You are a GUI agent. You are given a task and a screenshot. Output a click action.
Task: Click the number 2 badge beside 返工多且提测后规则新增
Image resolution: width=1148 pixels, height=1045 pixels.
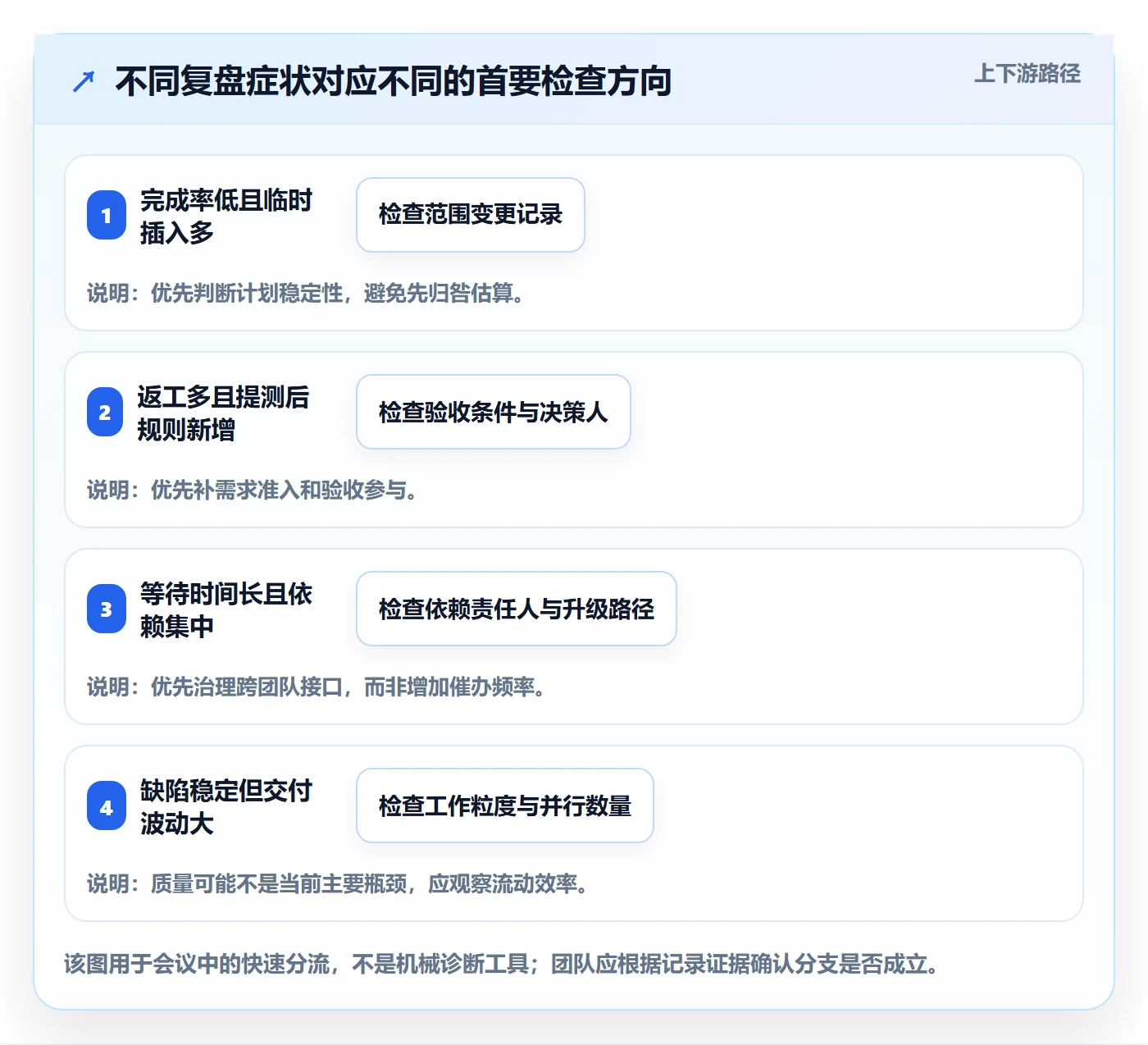tap(105, 412)
